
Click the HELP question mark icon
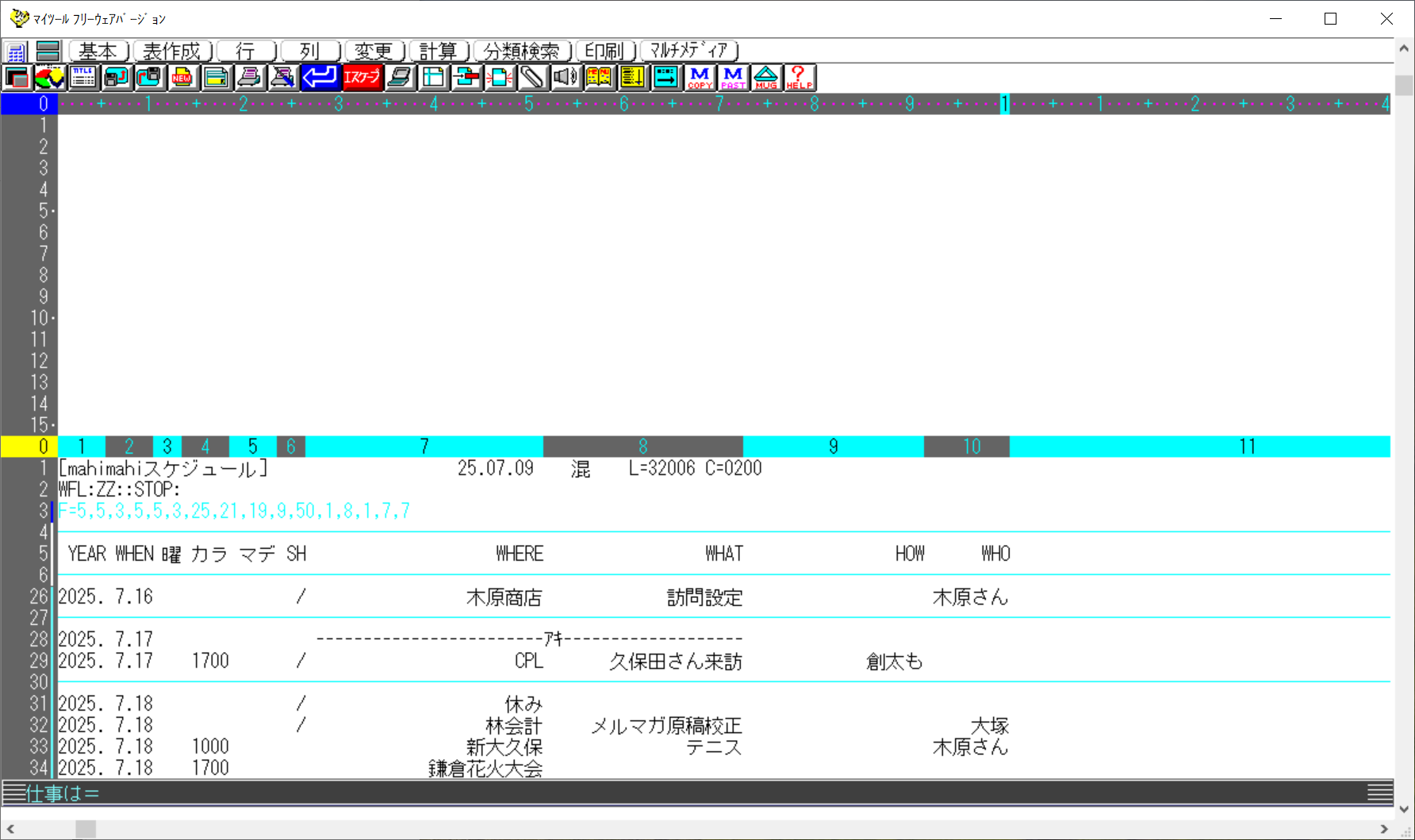[799, 78]
